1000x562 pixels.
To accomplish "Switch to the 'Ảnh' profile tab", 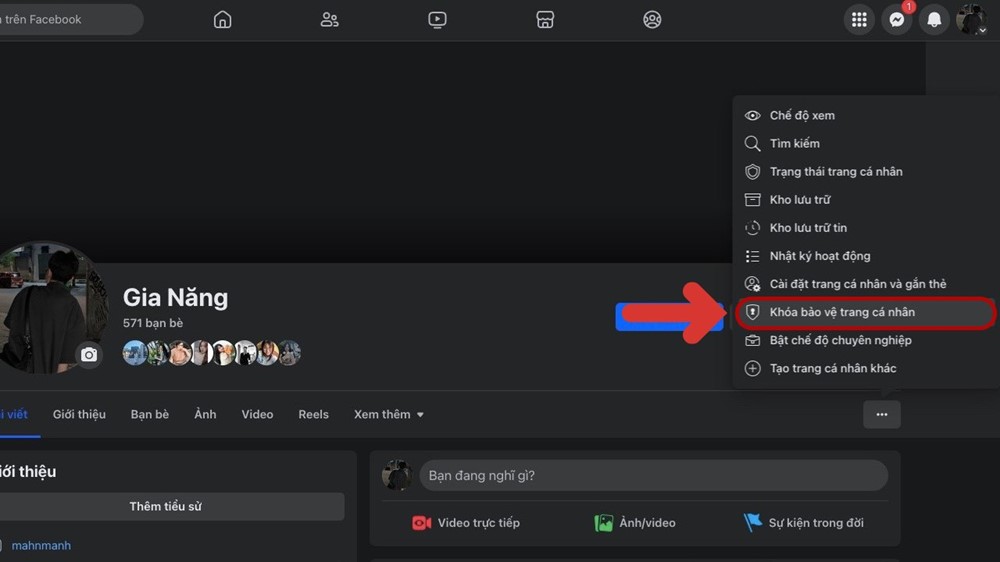I will (x=205, y=414).
